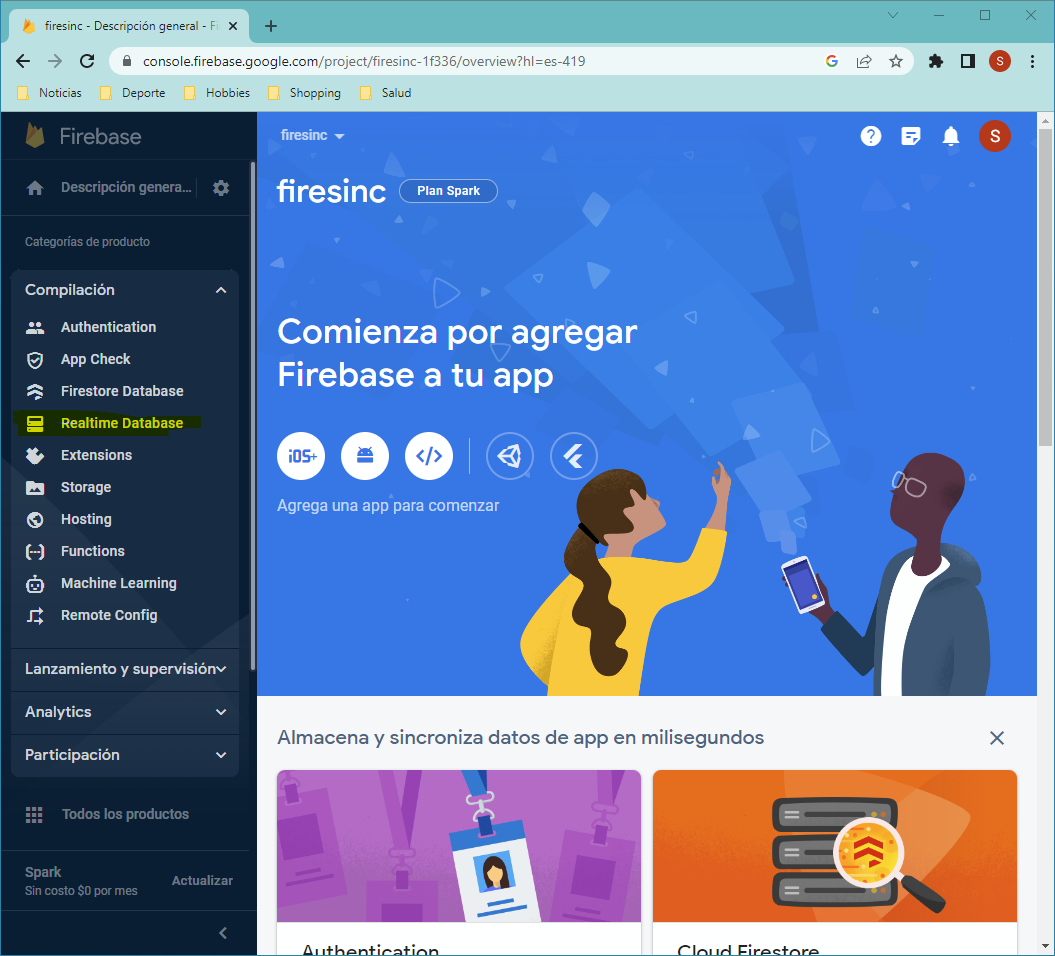Open the Cloud Firestore product card image
This screenshot has height=956, width=1055.
coord(834,846)
